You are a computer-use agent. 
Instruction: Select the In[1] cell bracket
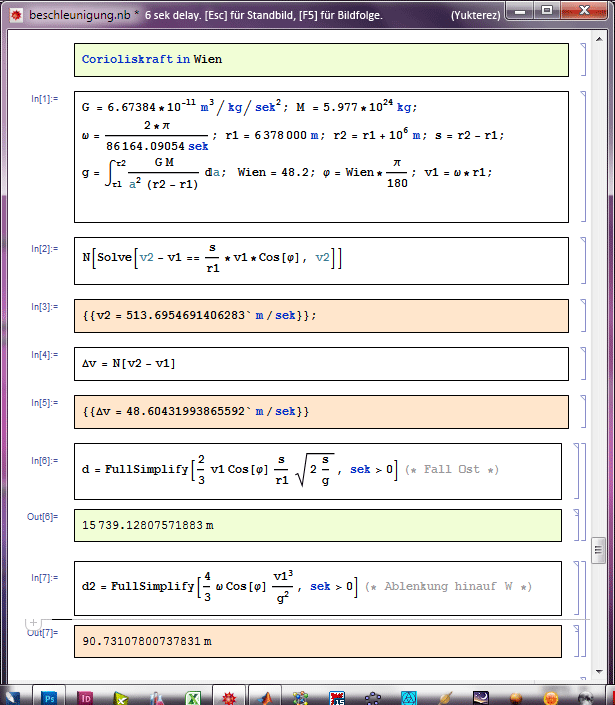tap(583, 156)
